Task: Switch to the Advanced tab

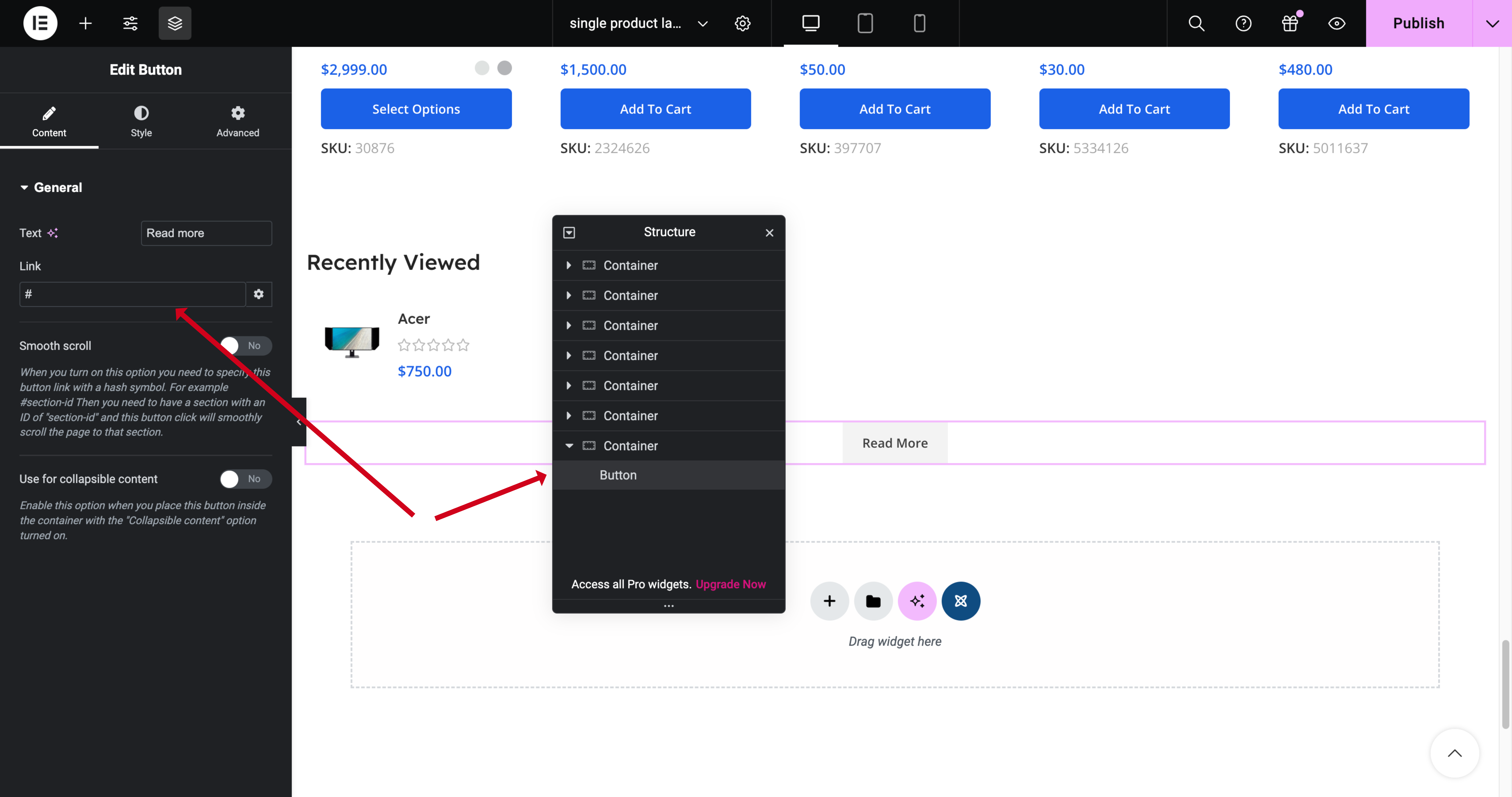Action: click(238, 122)
